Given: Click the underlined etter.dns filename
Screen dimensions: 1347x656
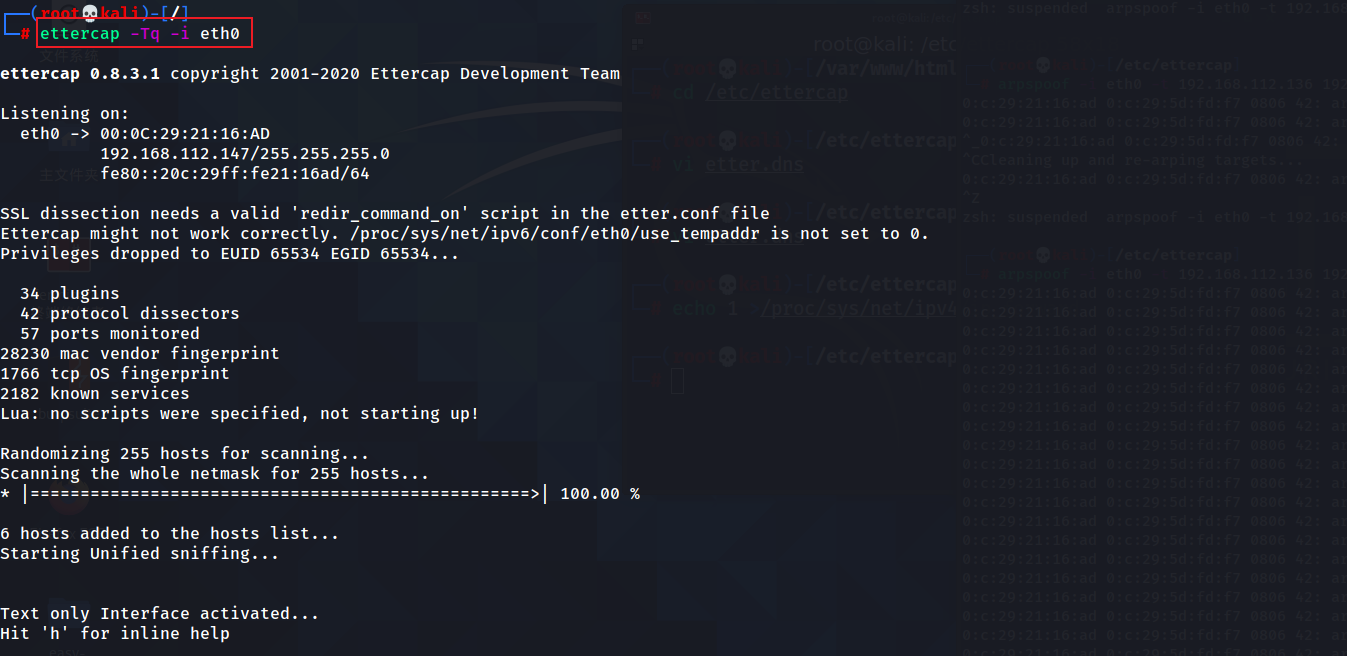Looking at the screenshot, I should coord(754,165).
